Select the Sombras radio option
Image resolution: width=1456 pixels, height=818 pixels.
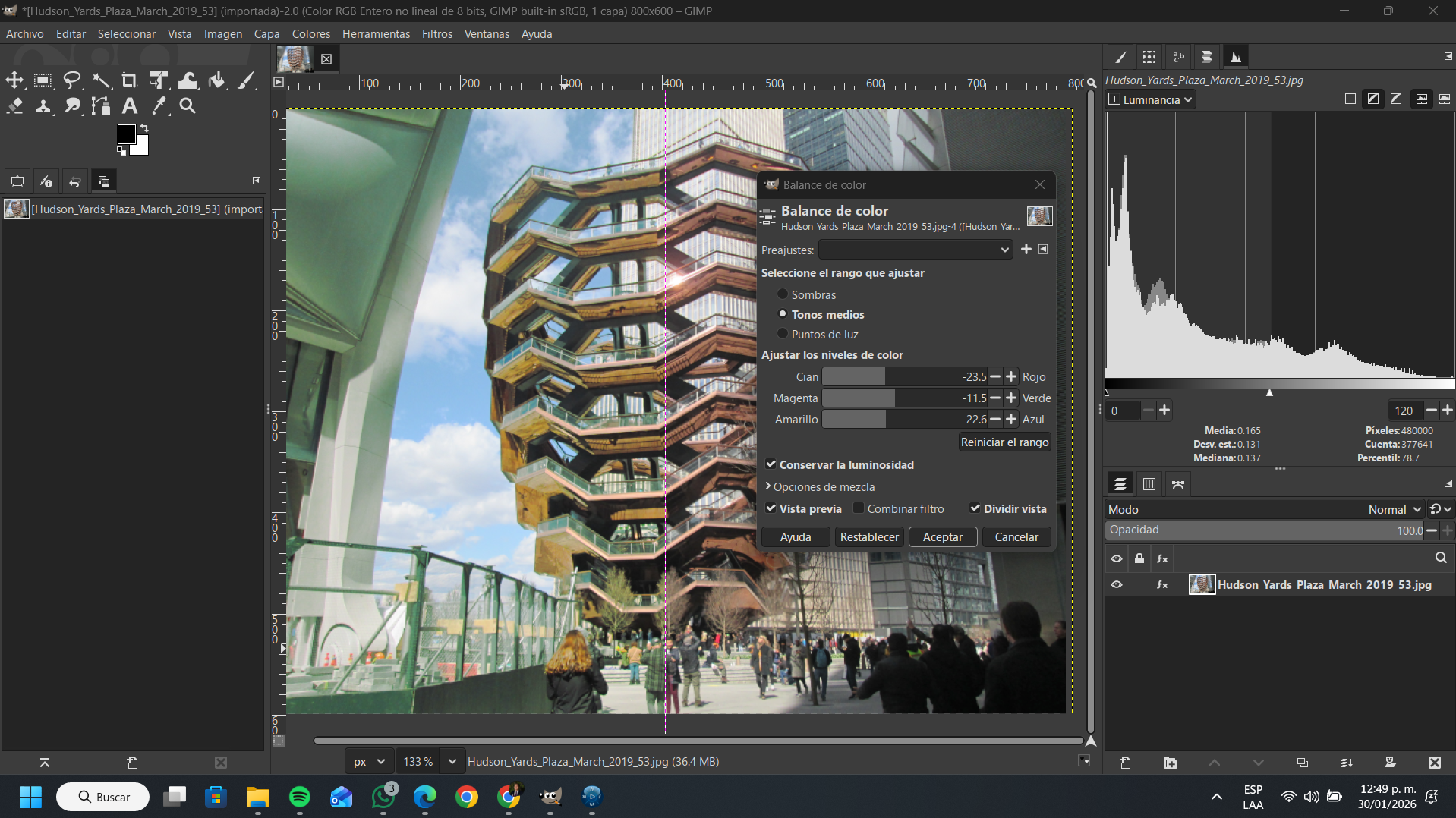click(x=783, y=294)
